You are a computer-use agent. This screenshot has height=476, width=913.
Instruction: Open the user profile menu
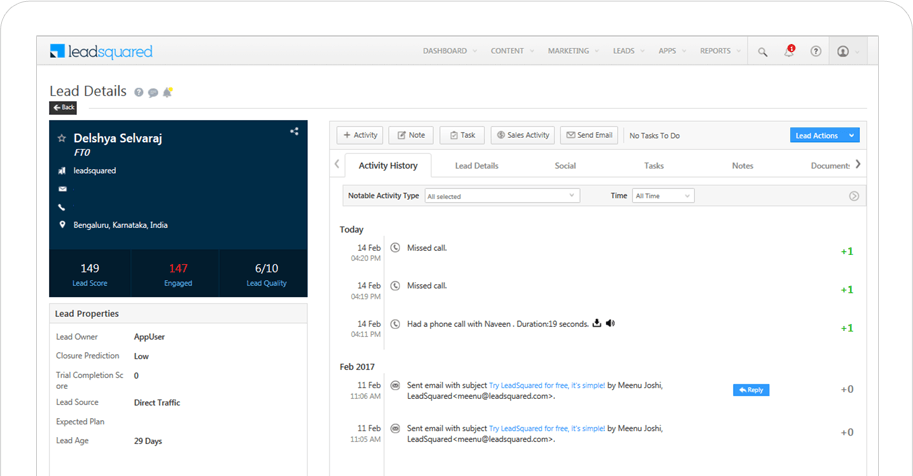click(846, 51)
